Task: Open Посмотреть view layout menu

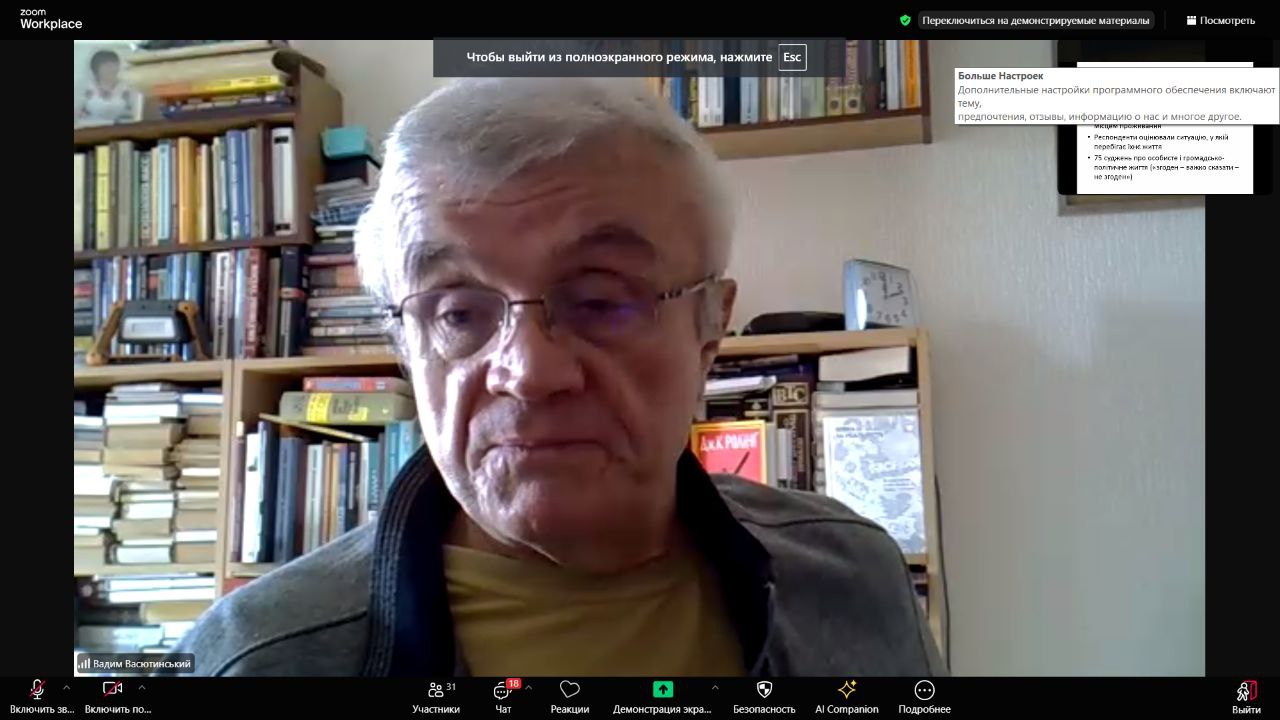Action: coord(1220,20)
